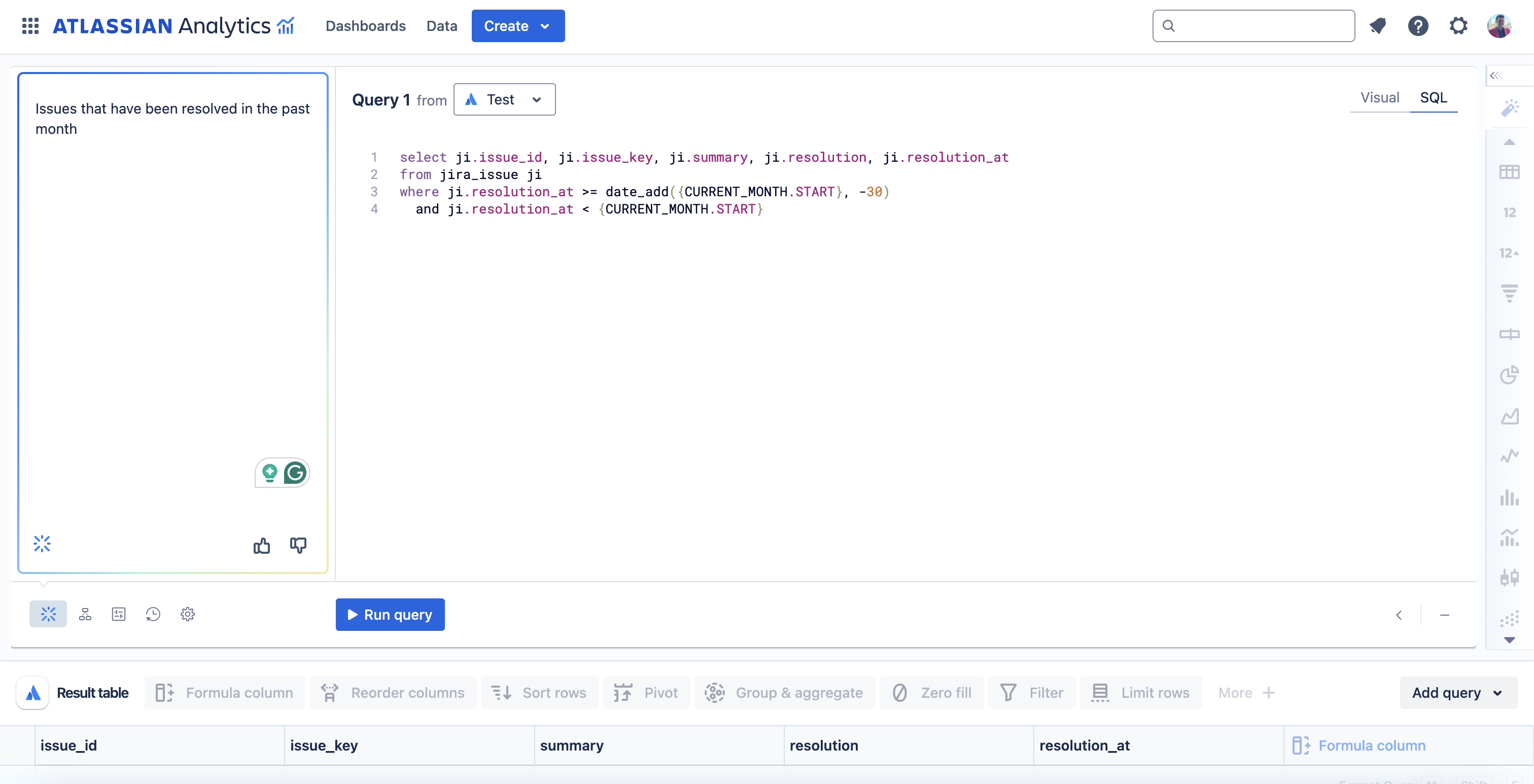Screen dimensions: 1534x784
Task: Select the magic wand auto chart icon
Action: 1510,108
